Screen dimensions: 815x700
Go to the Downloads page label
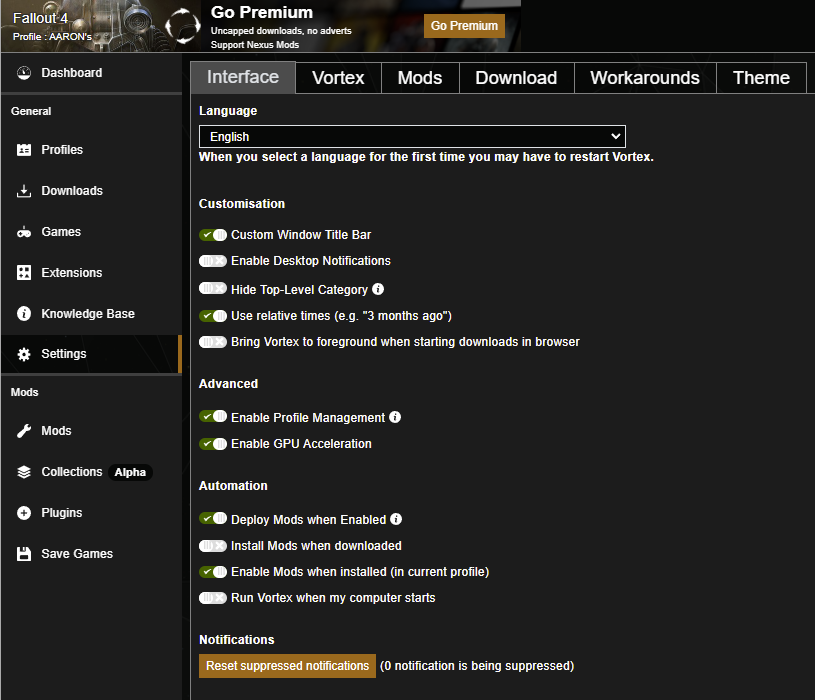[72, 191]
